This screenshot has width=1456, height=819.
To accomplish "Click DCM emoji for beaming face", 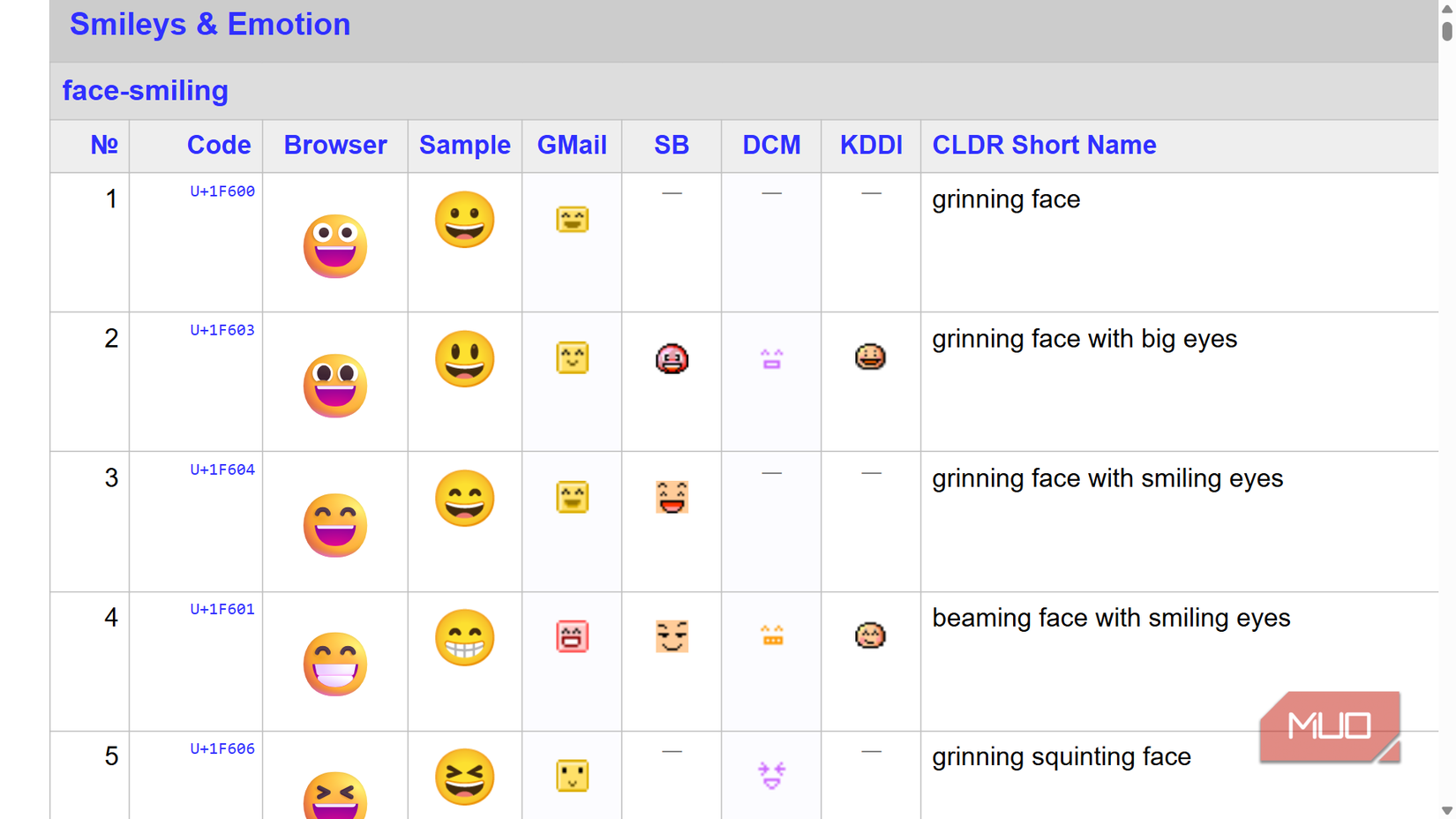I will pyautogui.click(x=772, y=635).
